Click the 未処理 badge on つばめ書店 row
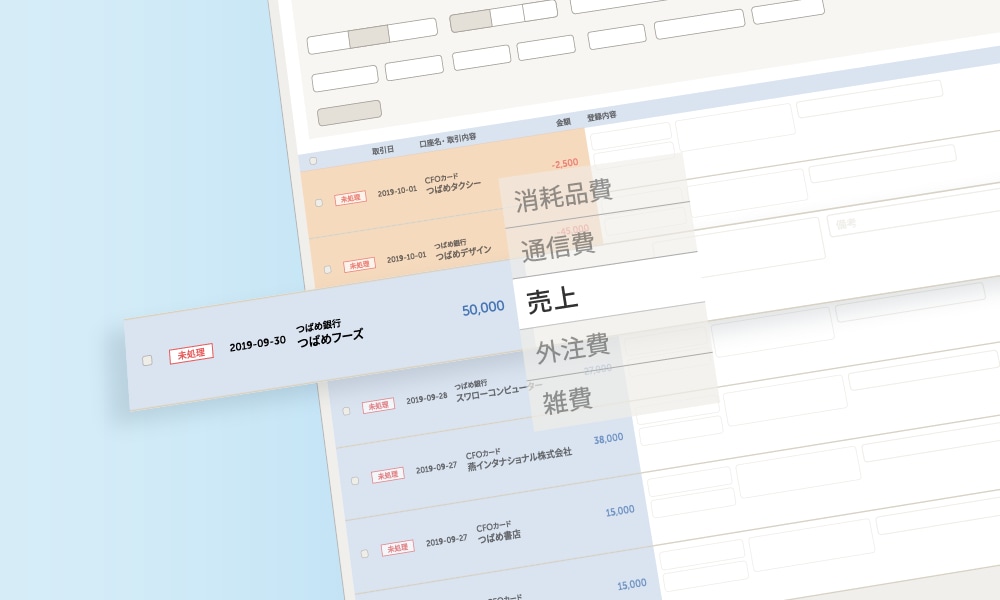 (x=396, y=547)
